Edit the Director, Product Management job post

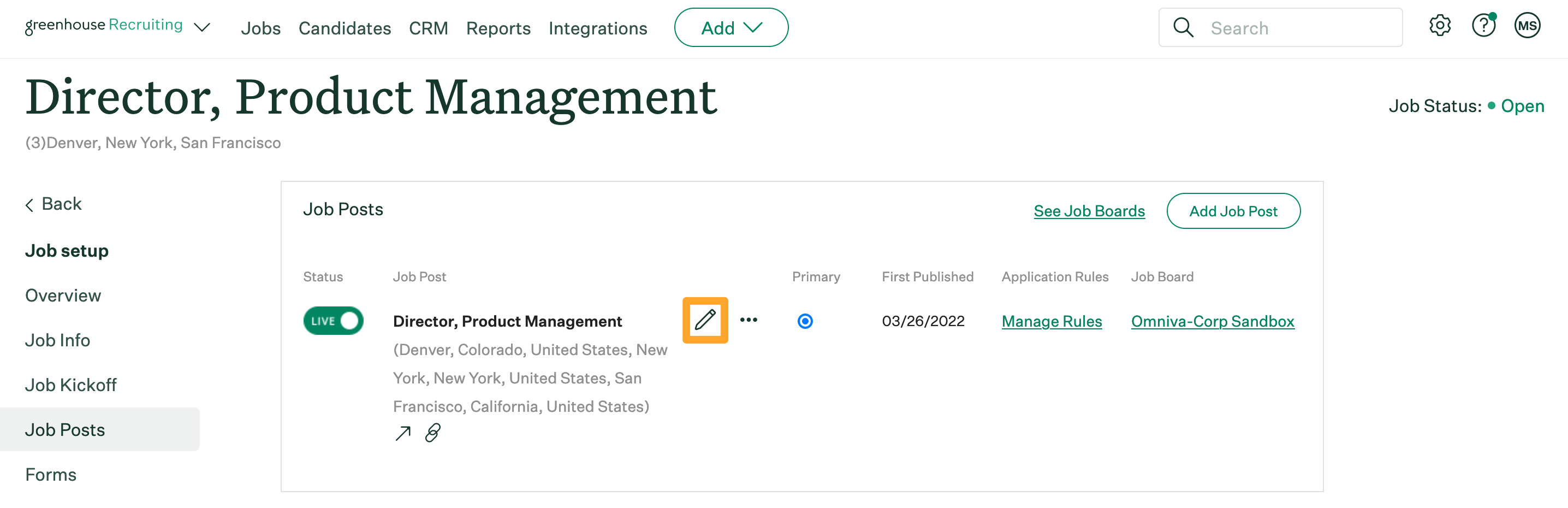tap(705, 320)
